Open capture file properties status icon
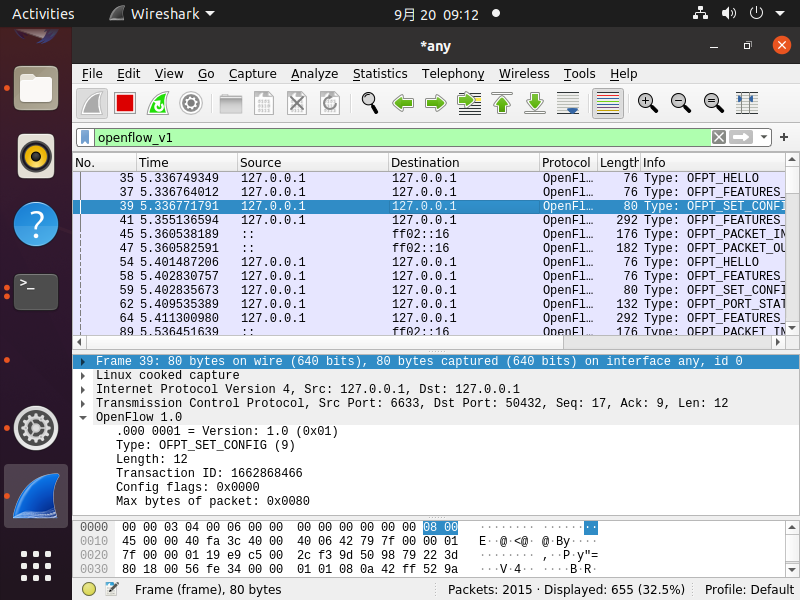The height and width of the screenshot is (600, 800). [x=112, y=589]
